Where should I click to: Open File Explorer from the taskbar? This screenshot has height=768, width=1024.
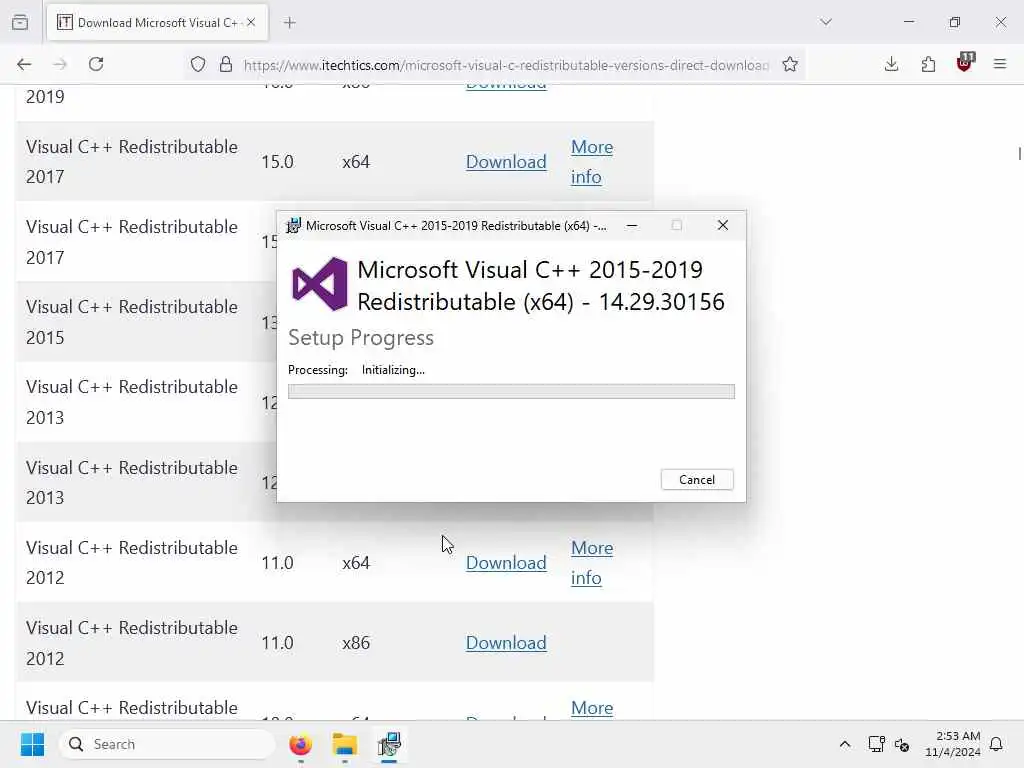pyautogui.click(x=345, y=744)
